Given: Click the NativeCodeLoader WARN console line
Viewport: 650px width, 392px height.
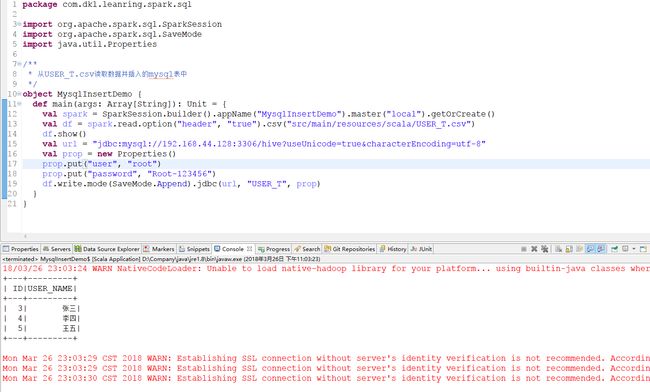Looking at the screenshot, I should tap(326, 269).
